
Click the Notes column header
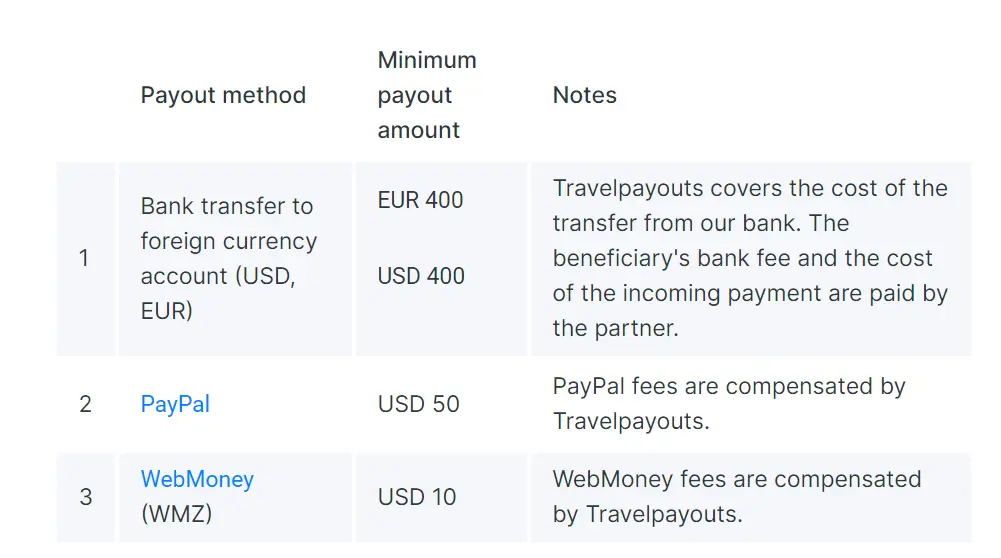point(584,95)
